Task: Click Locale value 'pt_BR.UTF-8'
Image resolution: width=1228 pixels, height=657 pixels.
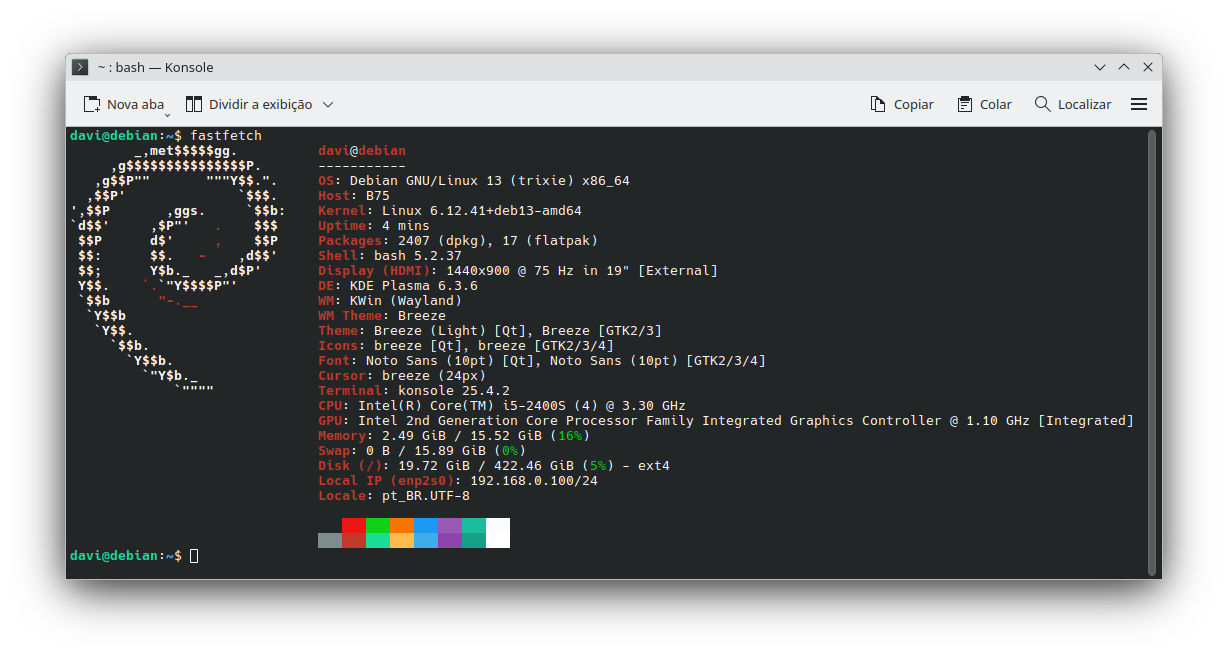Action: (426, 496)
